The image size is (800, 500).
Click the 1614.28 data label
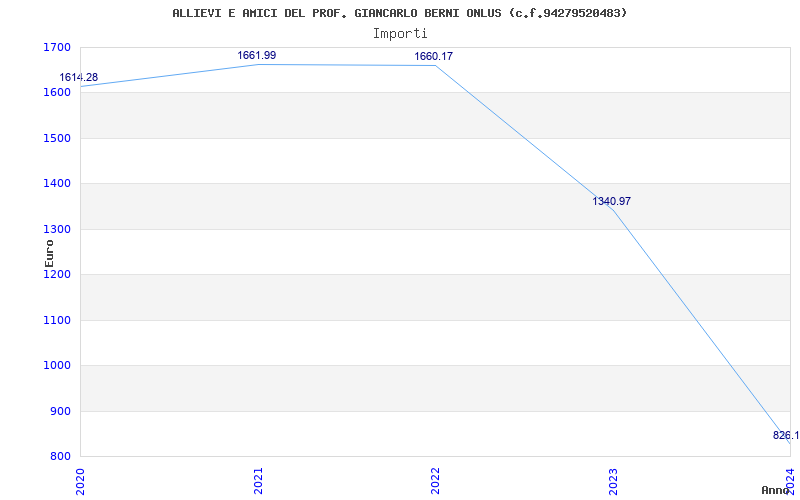tap(79, 78)
